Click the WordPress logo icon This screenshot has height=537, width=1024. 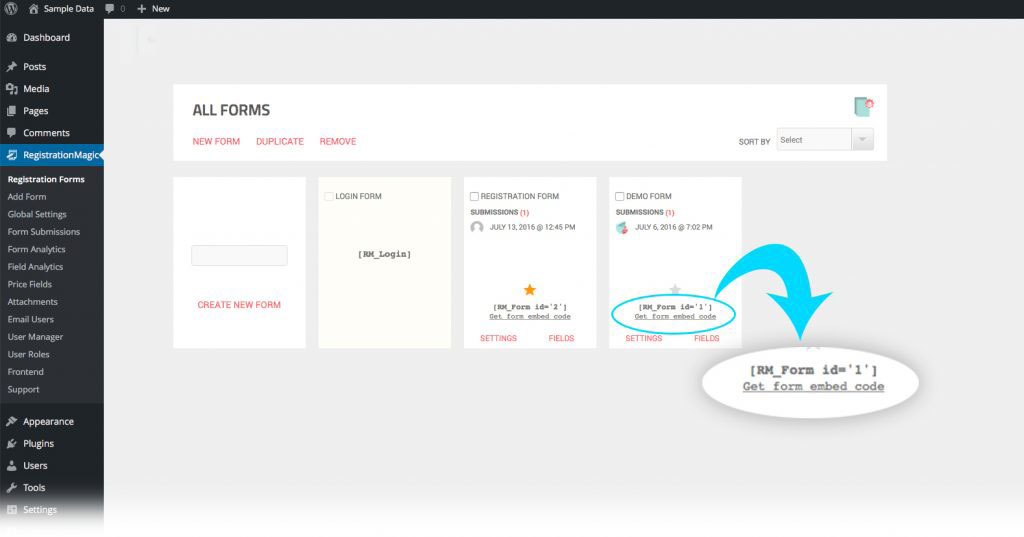[x=11, y=8]
